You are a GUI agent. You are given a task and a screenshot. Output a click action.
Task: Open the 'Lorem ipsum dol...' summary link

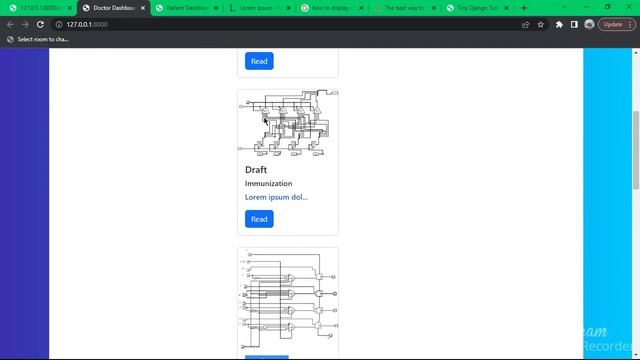click(x=276, y=197)
